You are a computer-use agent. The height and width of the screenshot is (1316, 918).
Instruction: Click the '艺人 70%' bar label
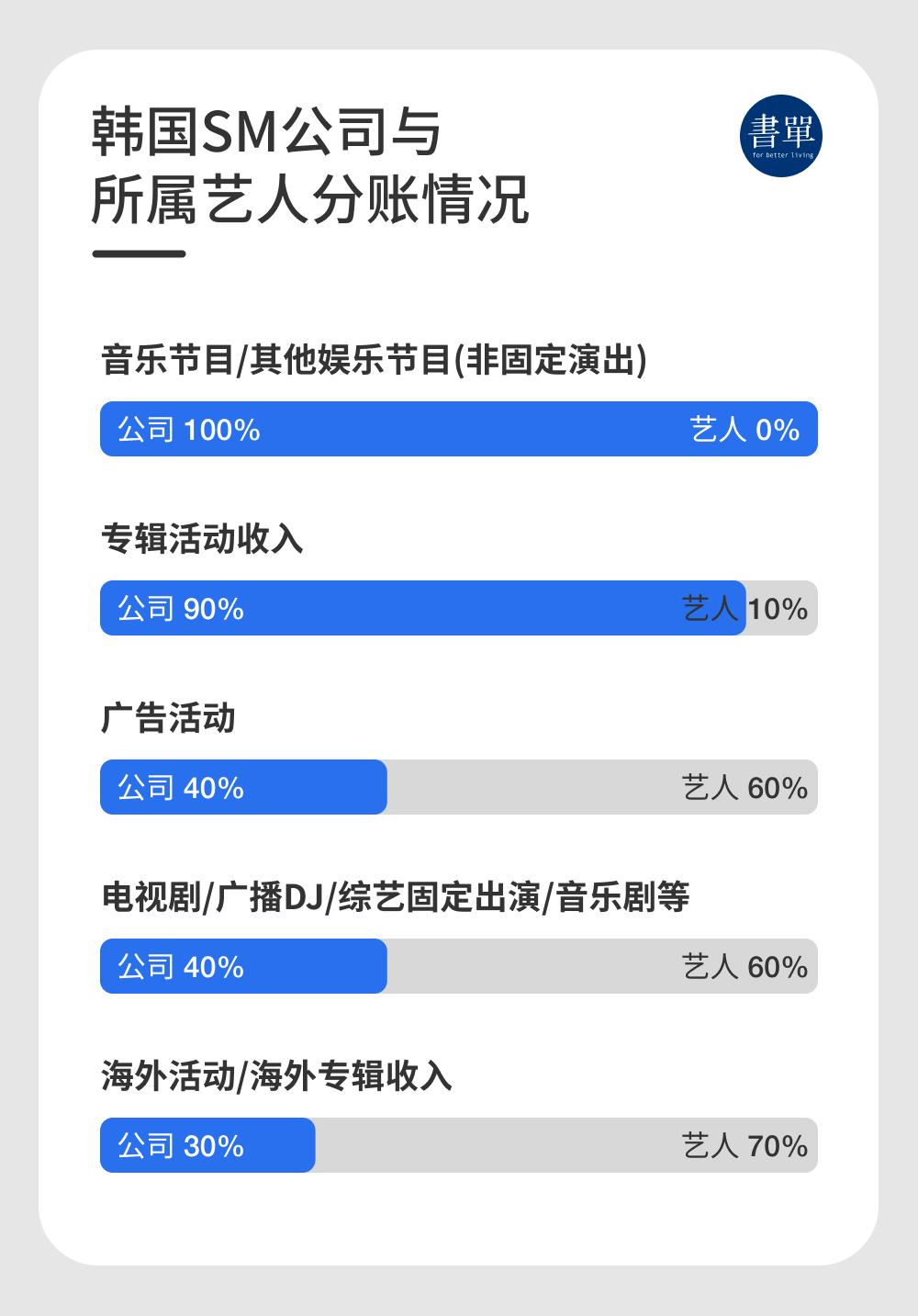744,1146
